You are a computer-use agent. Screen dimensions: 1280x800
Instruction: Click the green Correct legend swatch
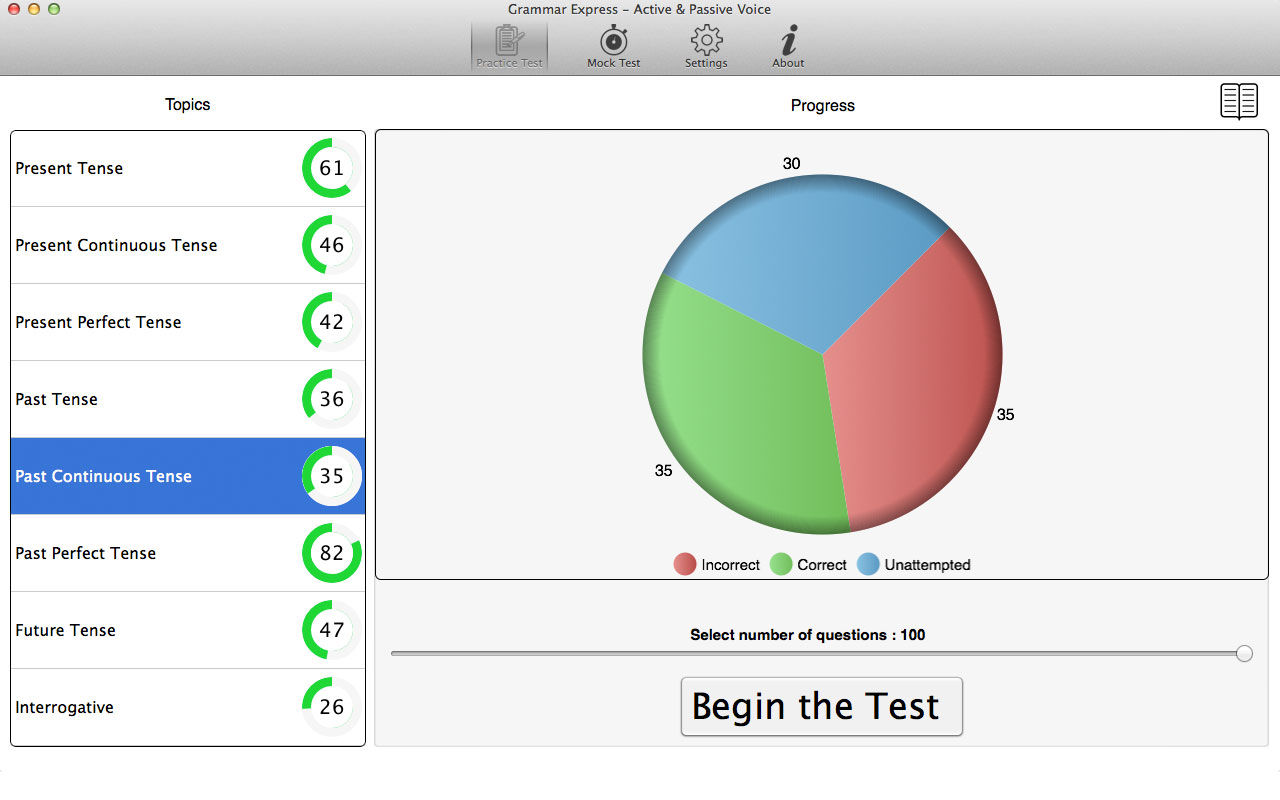tap(781, 565)
